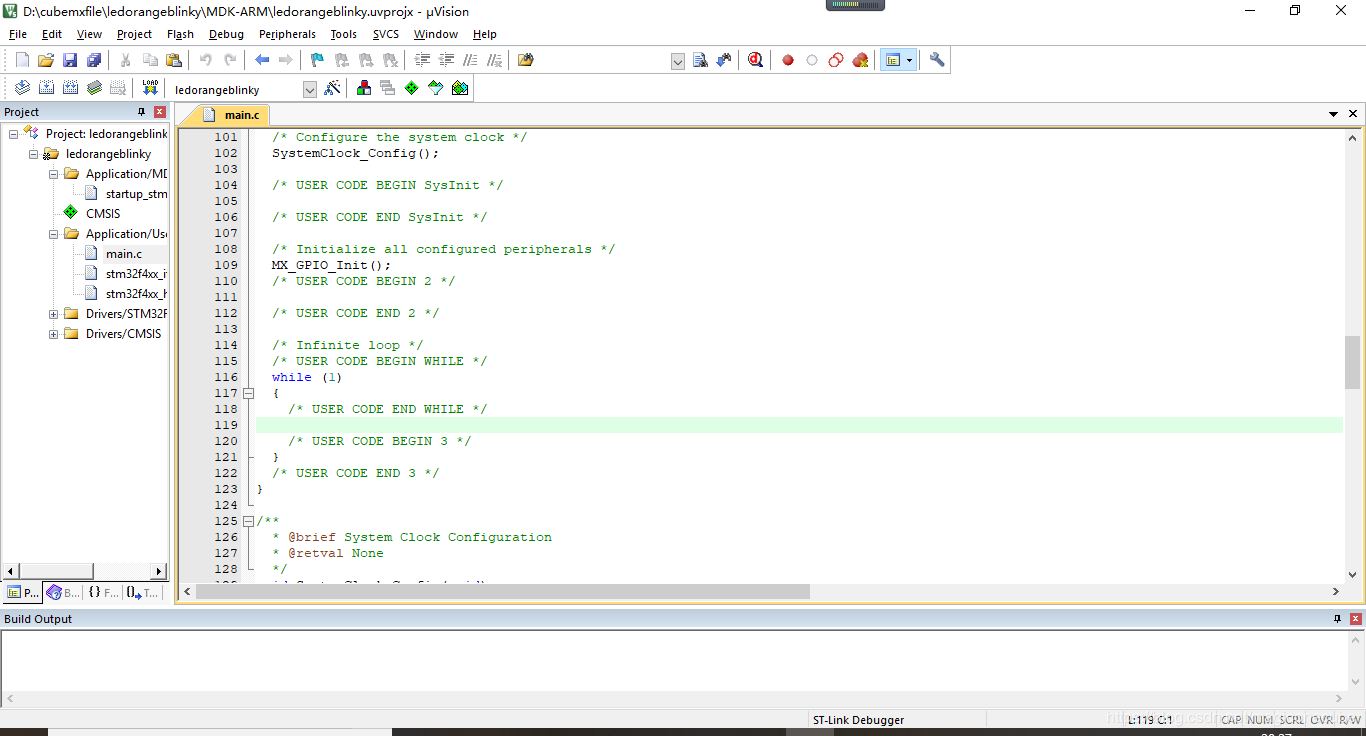Place the cursor on empty line 119
Screen dimensions: 1366x736
[798, 425]
